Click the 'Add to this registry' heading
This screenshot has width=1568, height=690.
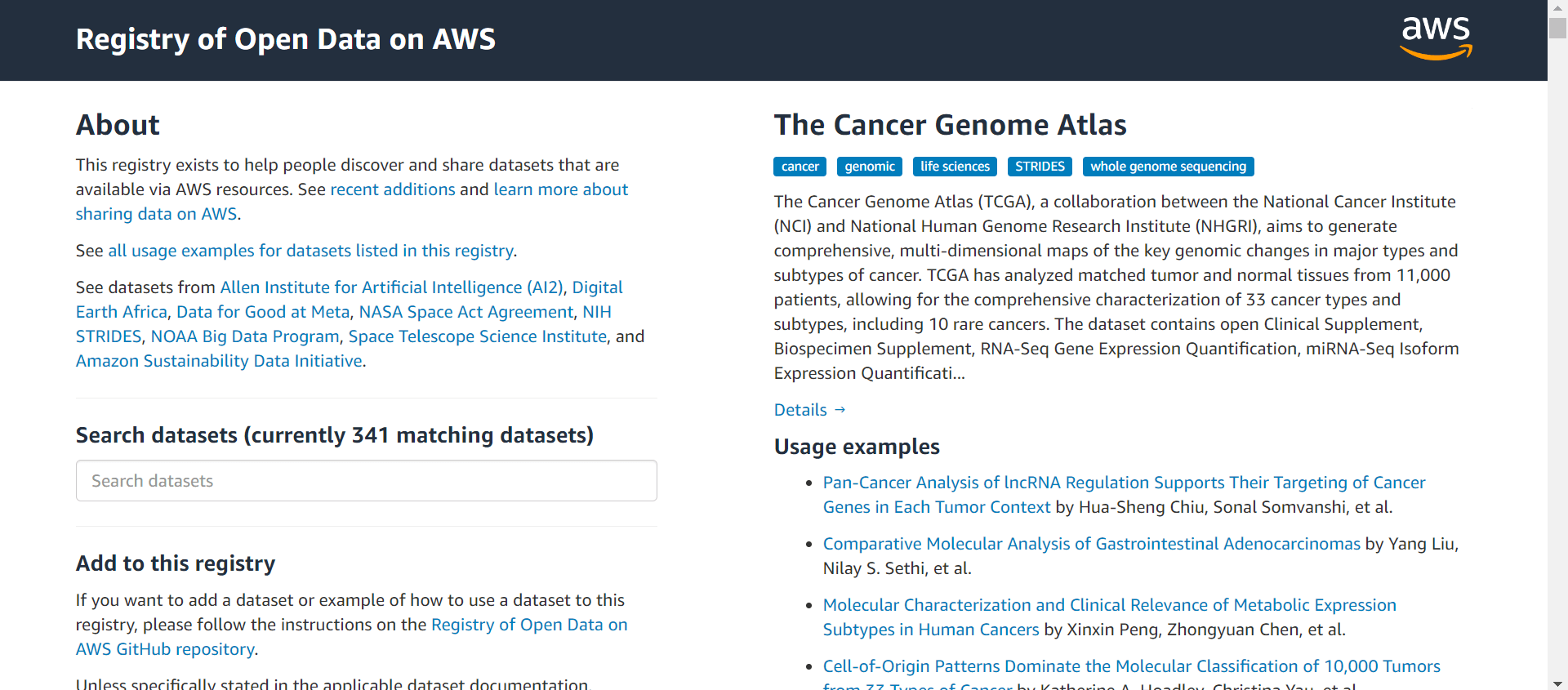[x=176, y=563]
